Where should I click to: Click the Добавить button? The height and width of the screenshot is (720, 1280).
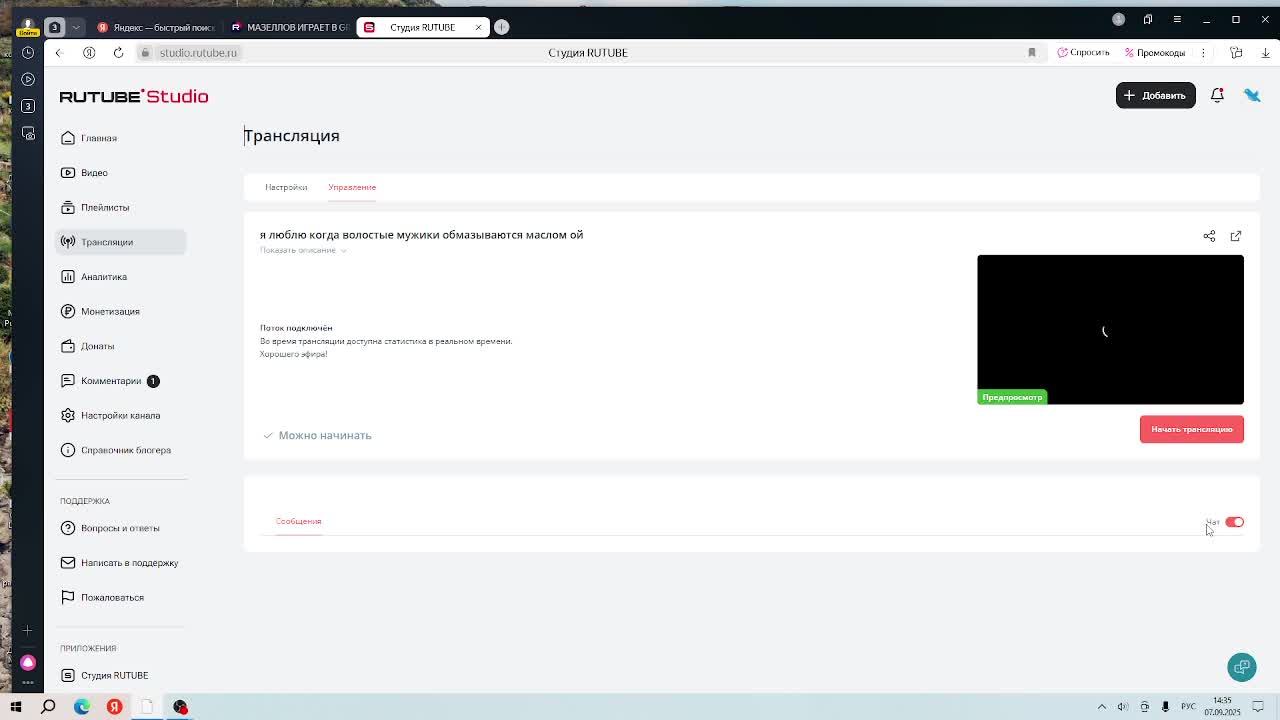[1155, 95]
